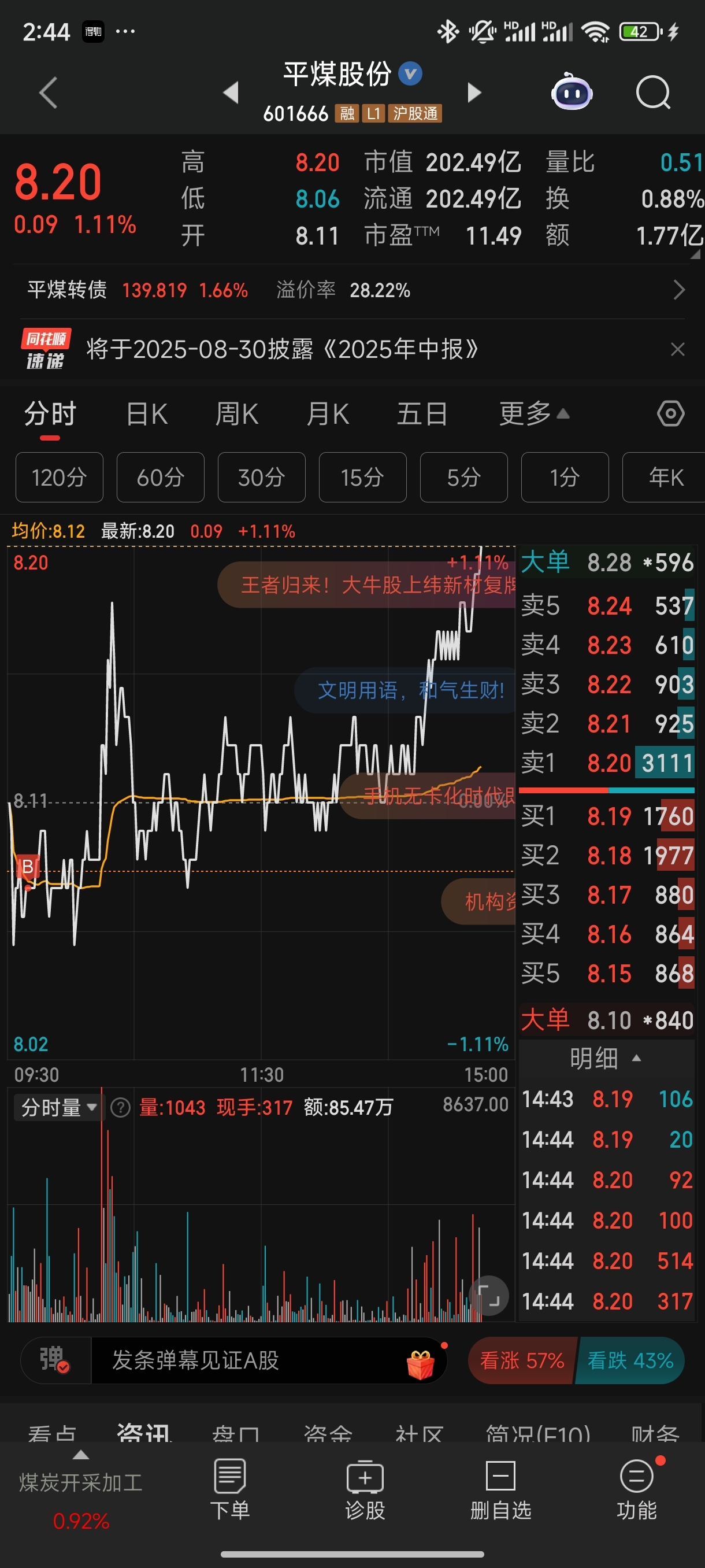Tap the 沪股通 tag

click(x=415, y=114)
